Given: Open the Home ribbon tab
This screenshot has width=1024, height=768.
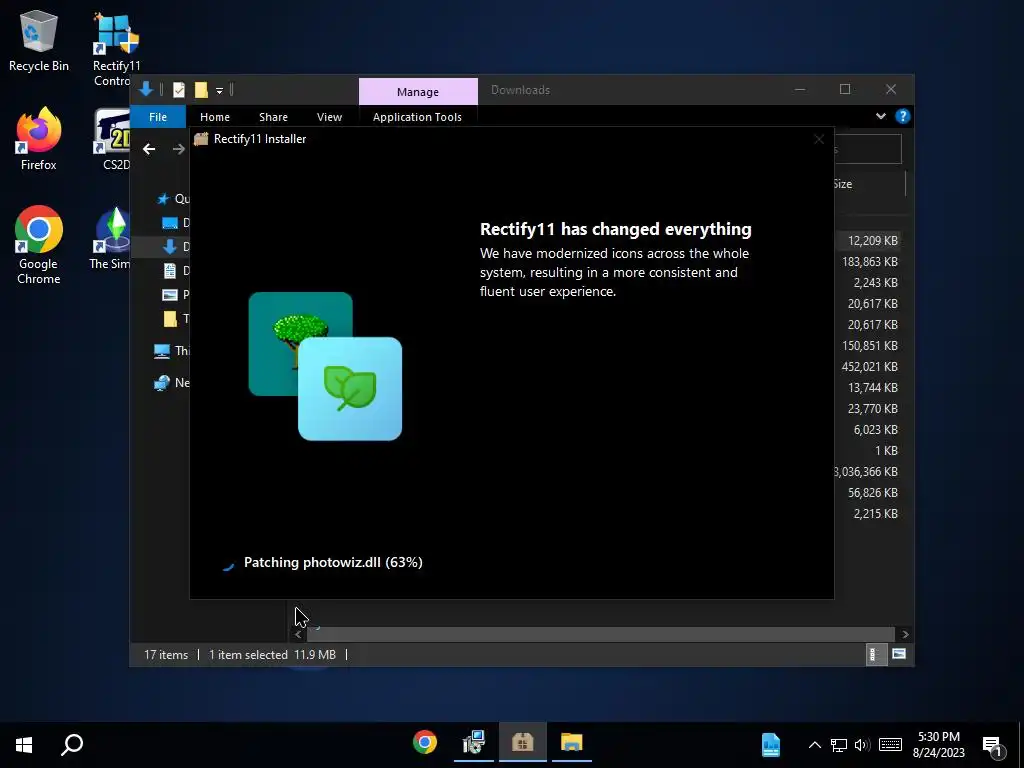Looking at the screenshot, I should [x=215, y=117].
